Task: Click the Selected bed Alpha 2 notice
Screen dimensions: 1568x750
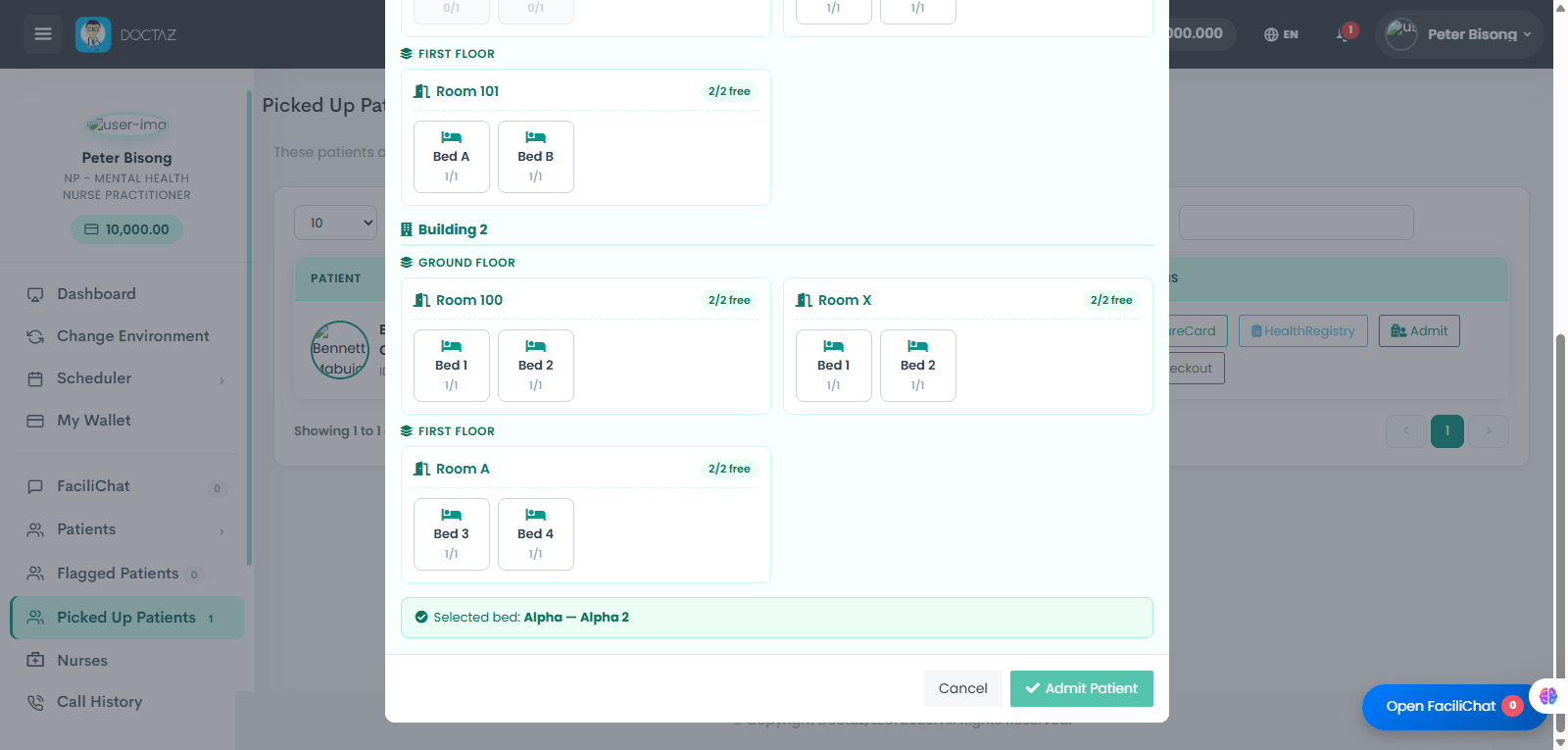Action: [776, 618]
